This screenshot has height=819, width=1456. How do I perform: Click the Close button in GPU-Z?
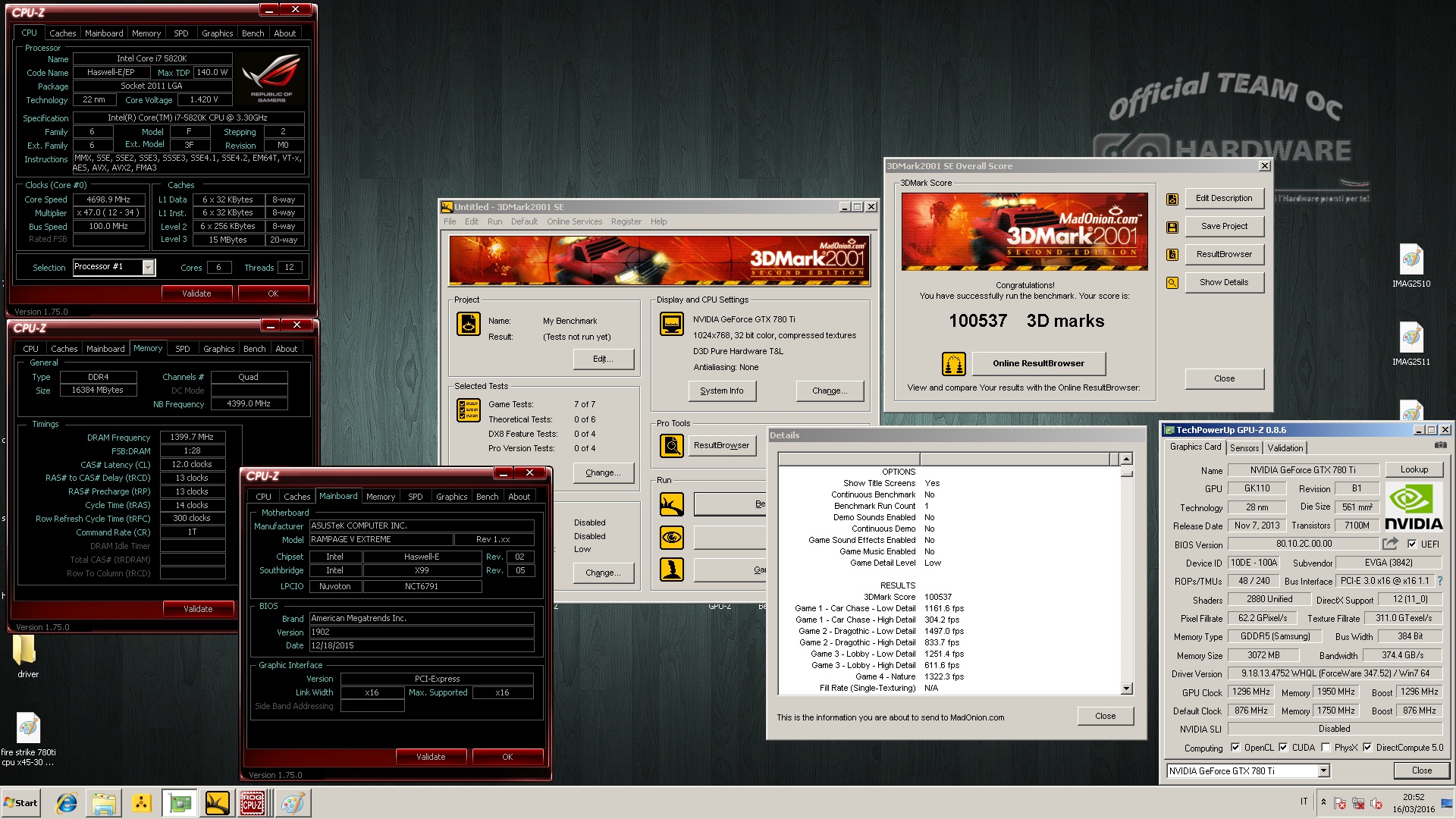coord(1422,770)
